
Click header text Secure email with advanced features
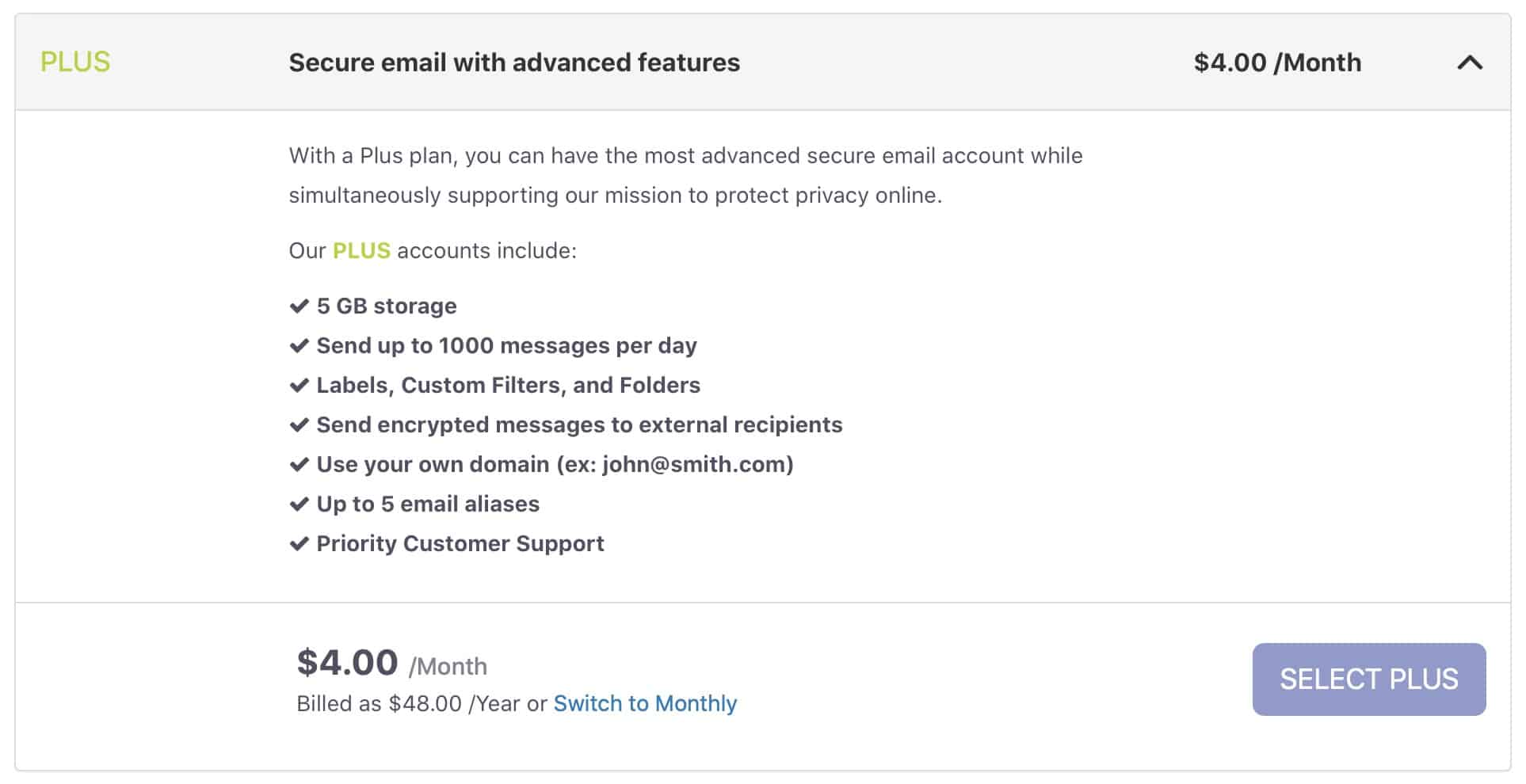pyautogui.click(x=514, y=63)
